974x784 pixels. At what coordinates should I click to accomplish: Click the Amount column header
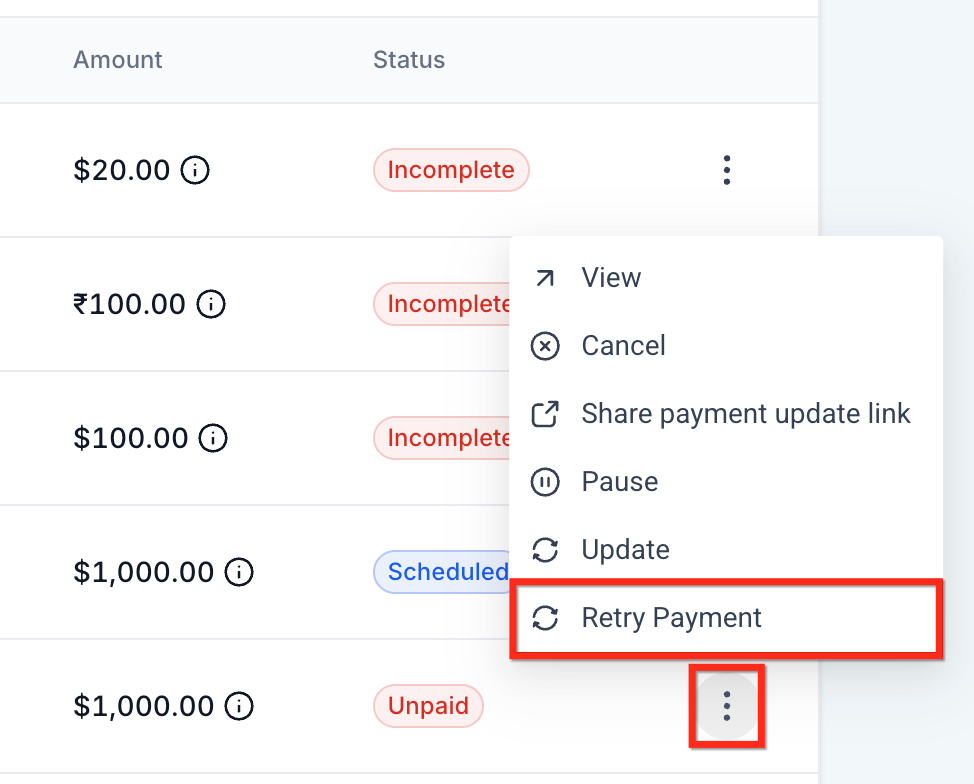(117, 60)
